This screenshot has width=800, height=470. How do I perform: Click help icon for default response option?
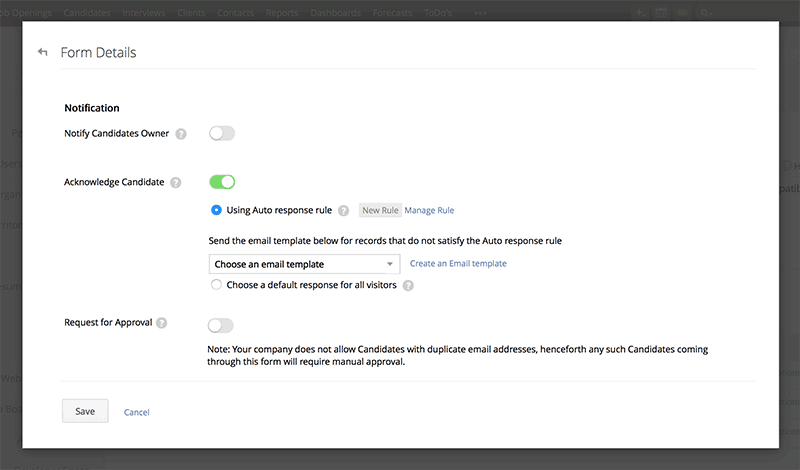tap(408, 285)
